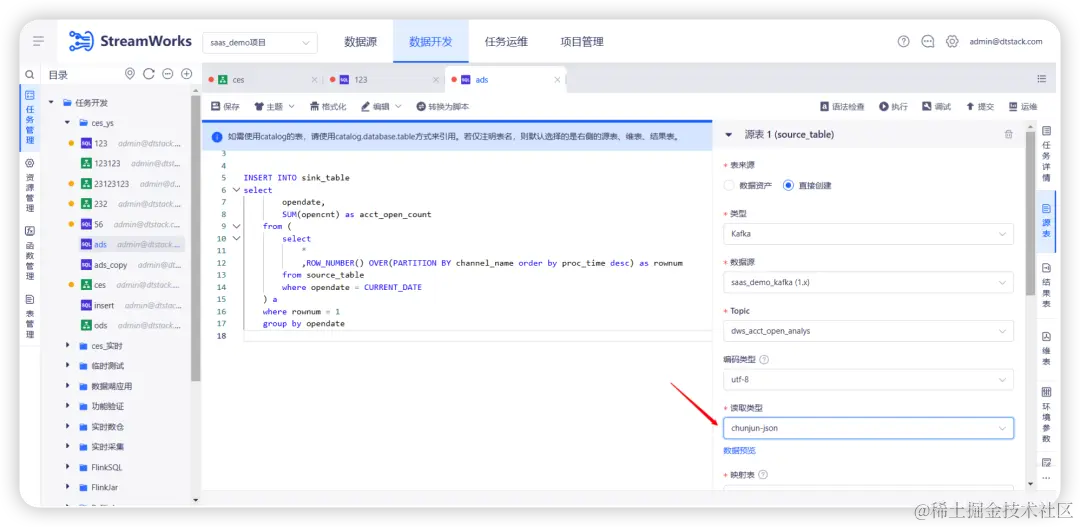Screen dimensions: 1080x527
Task: Open 函数管理 in the left sidebar
Action: pos(30,253)
